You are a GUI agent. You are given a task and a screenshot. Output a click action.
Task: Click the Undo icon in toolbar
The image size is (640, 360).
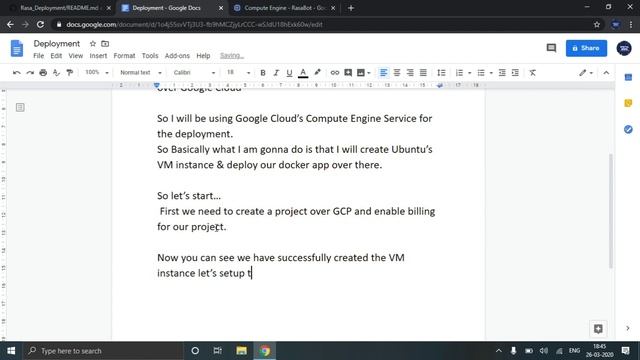pyautogui.click(x=17, y=73)
